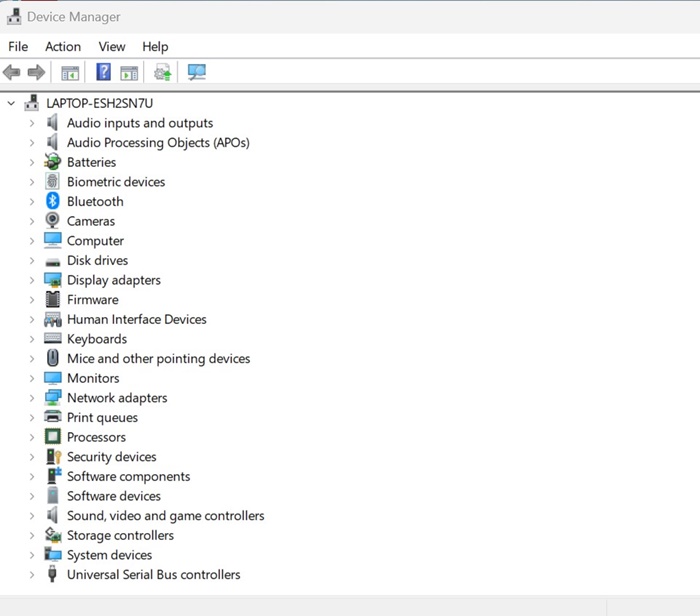The image size is (700, 616).
Task: Select the Disk drives tree item
Action: pos(97,260)
